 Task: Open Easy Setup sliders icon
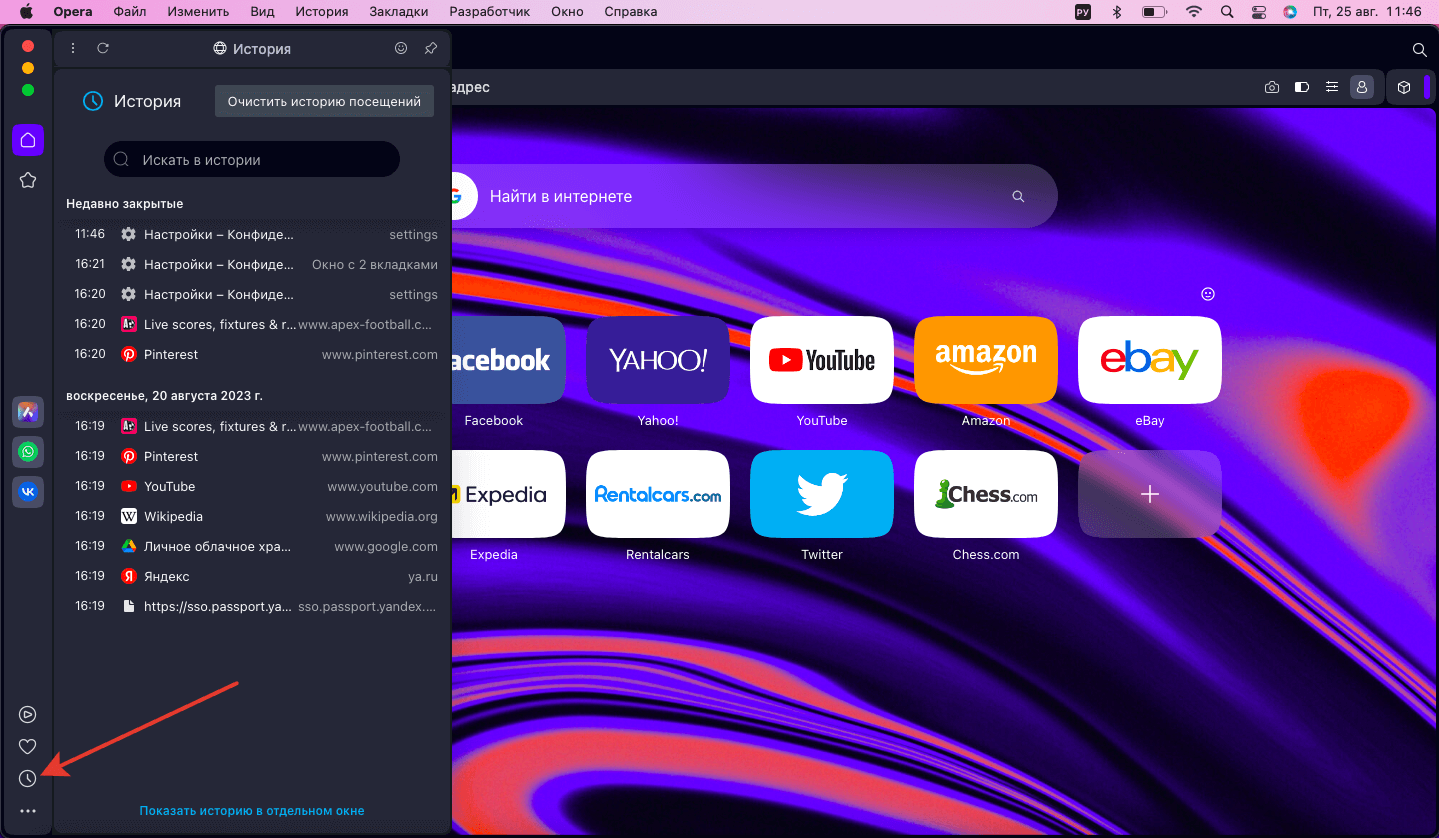pyautogui.click(x=1332, y=87)
